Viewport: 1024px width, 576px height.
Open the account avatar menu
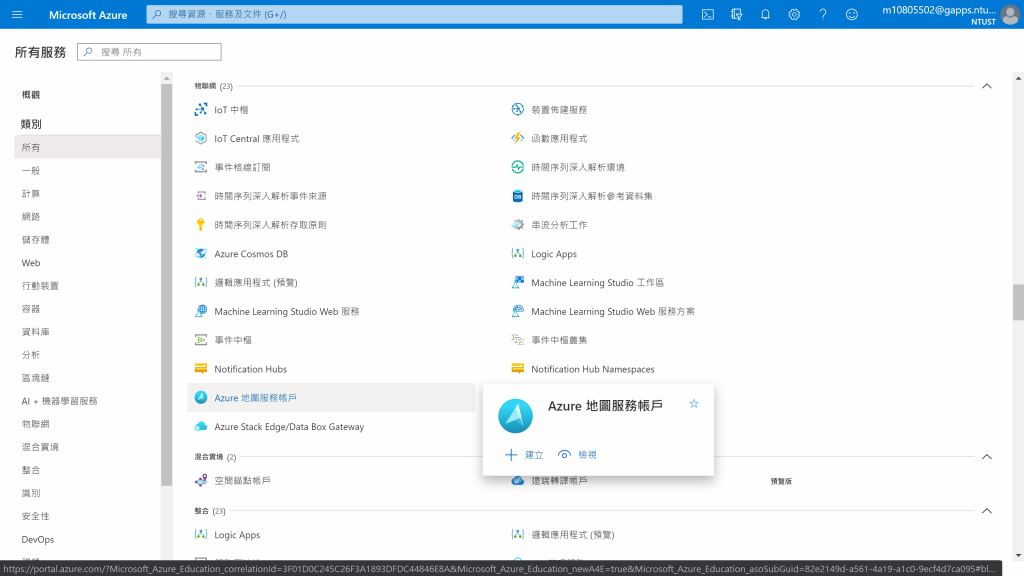click(1010, 15)
